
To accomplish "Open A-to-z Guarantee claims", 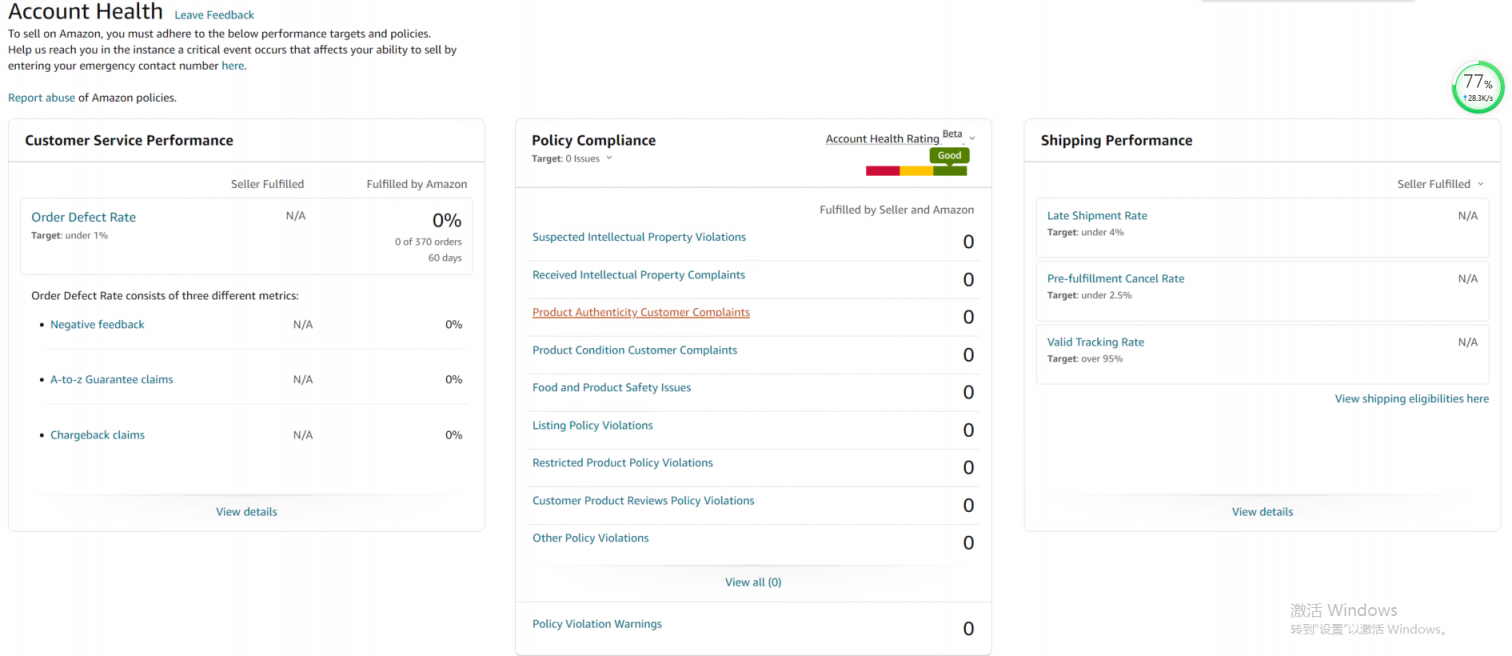I will tap(111, 380).
